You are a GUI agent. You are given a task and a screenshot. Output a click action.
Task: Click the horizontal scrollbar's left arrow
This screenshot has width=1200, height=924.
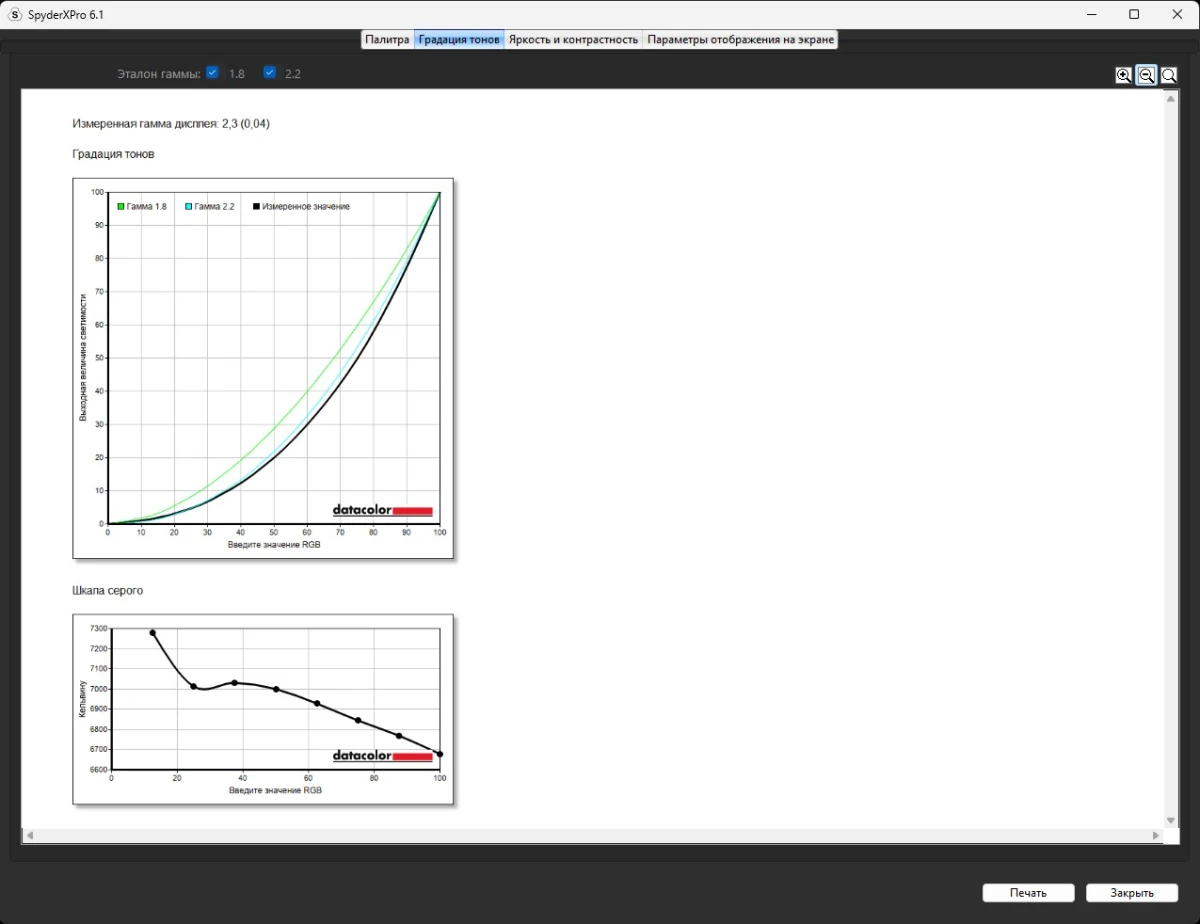30,835
